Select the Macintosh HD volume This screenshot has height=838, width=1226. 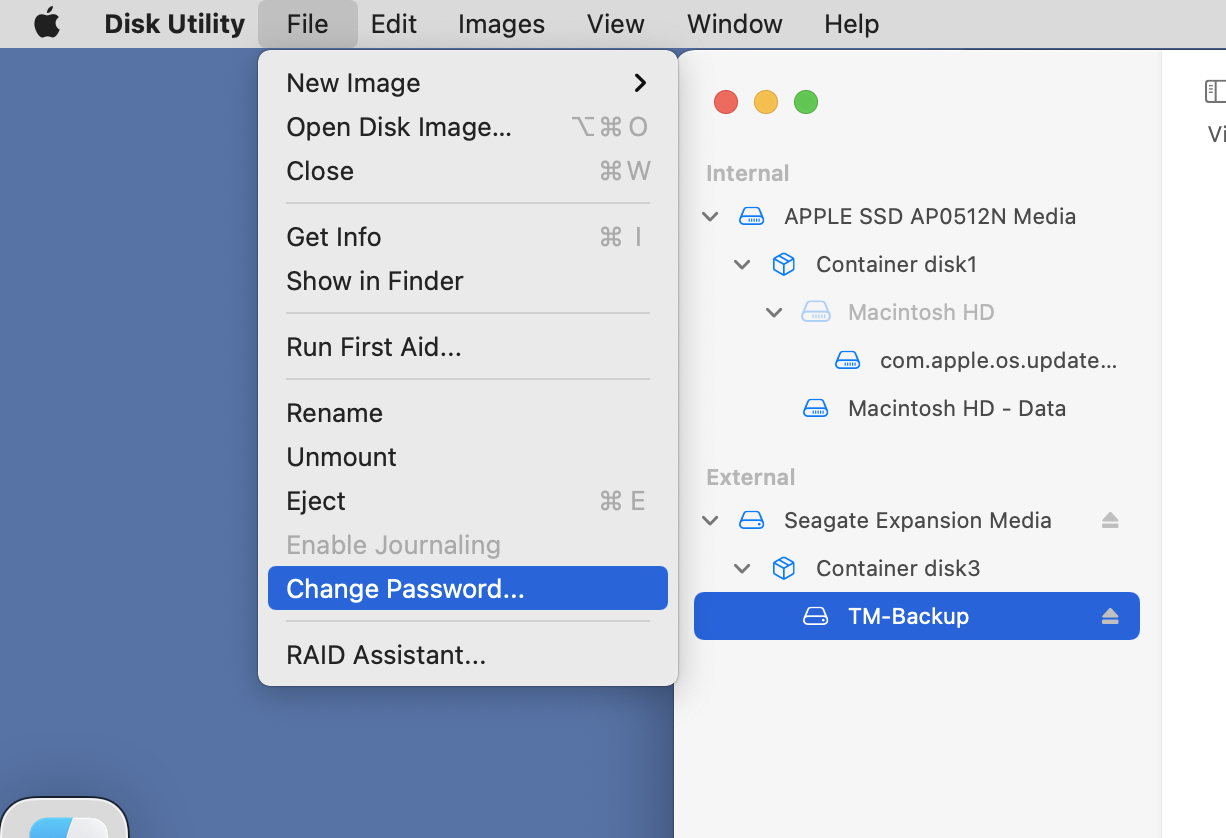917,312
